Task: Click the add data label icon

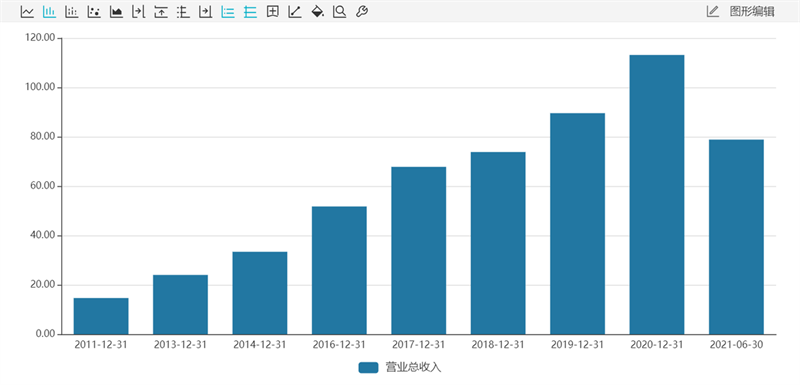Action: point(272,11)
